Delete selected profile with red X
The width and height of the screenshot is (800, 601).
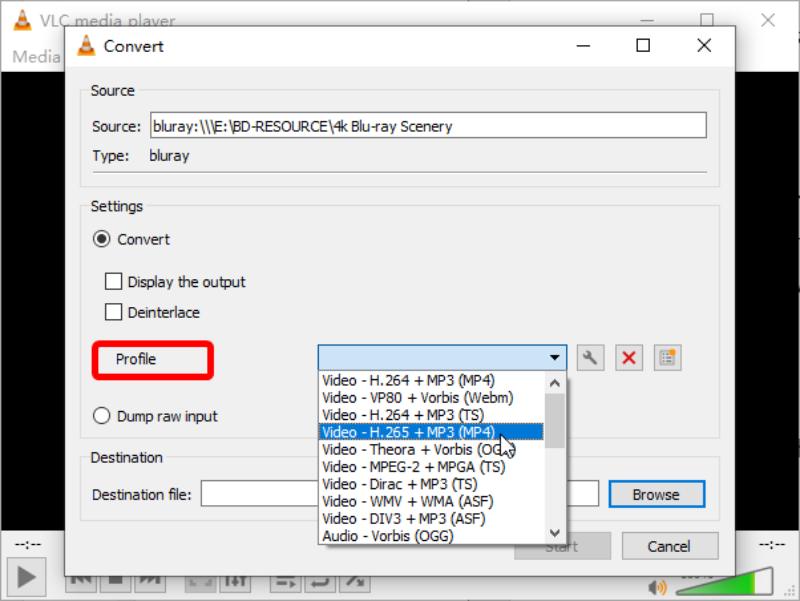click(629, 358)
